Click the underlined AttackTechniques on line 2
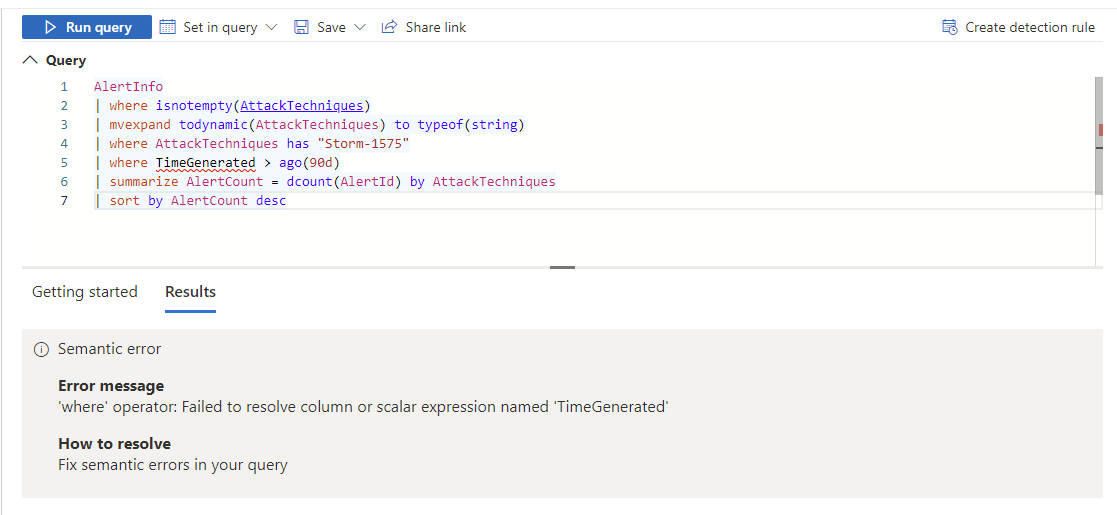This screenshot has height=515, width=1117. click(x=303, y=105)
